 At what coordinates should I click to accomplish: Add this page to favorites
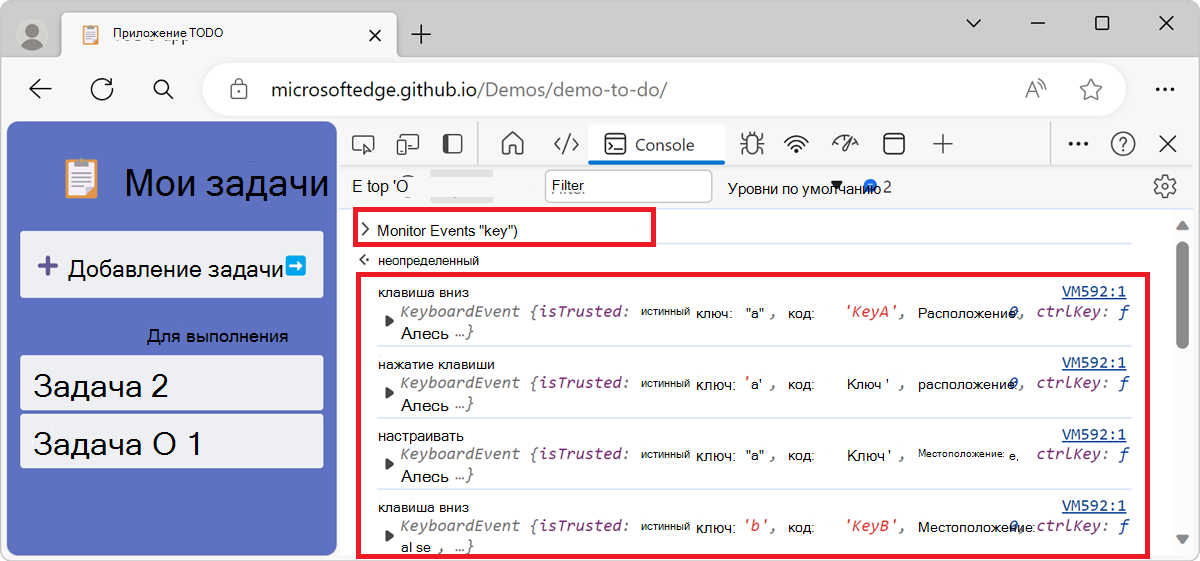click(x=1090, y=89)
